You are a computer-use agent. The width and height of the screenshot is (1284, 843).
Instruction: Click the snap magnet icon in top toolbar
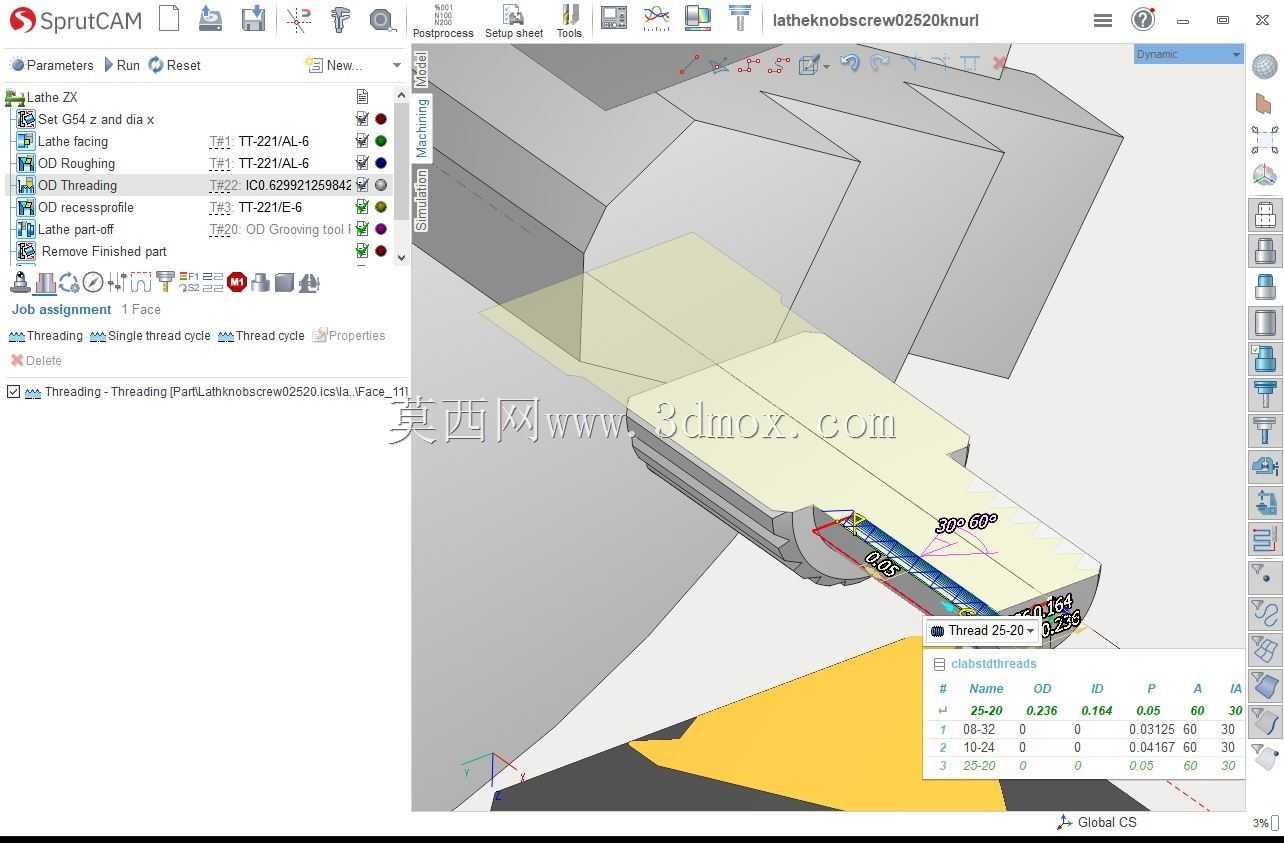298,19
